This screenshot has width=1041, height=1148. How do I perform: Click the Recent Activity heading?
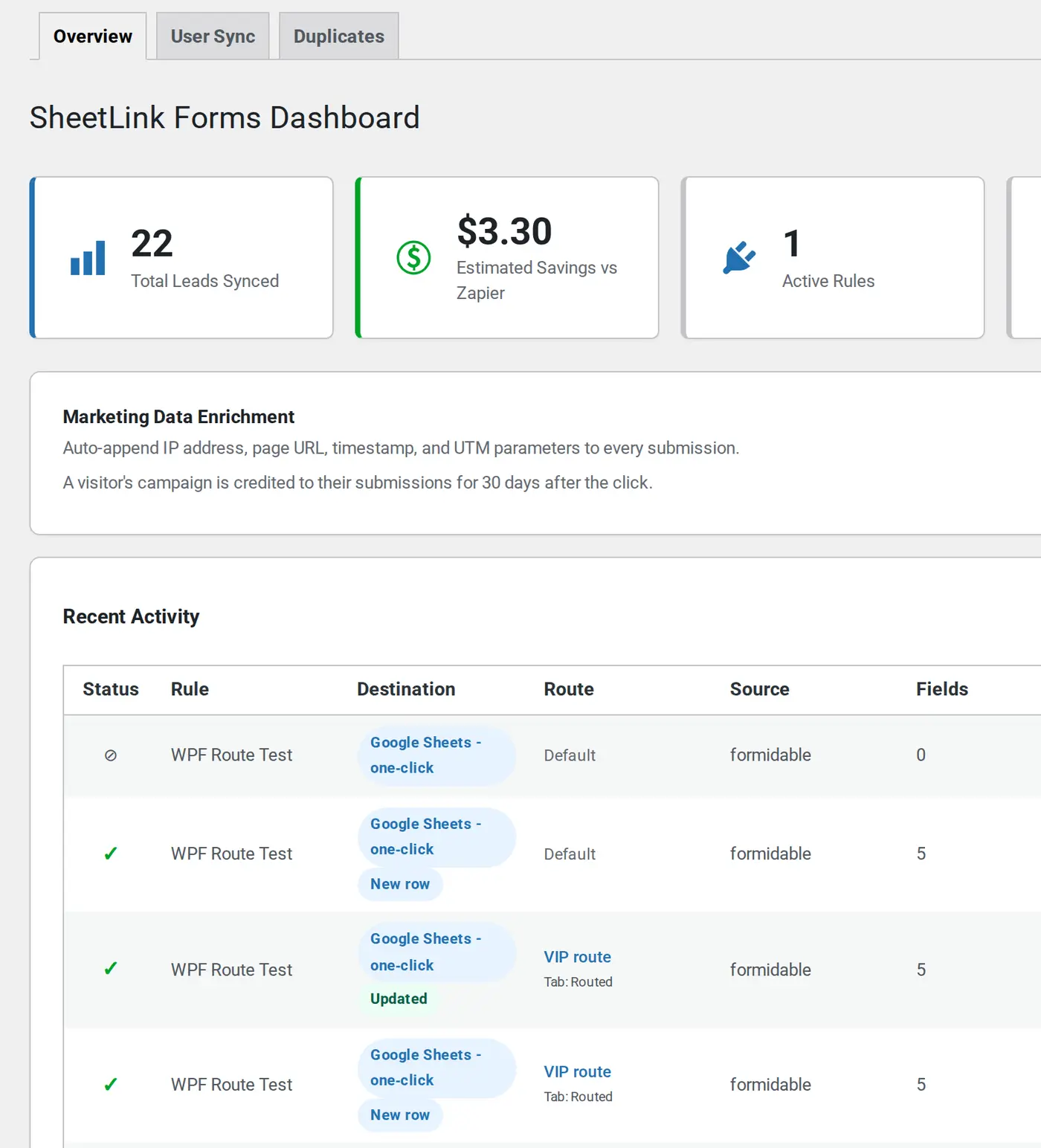coord(131,616)
